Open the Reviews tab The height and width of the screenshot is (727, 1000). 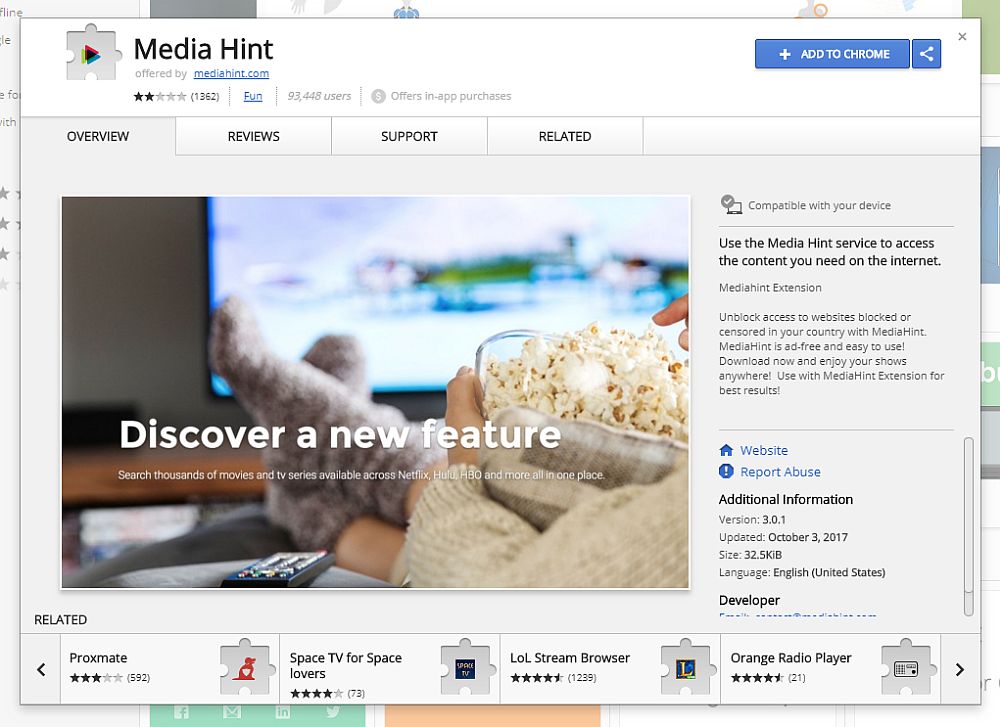(x=254, y=136)
